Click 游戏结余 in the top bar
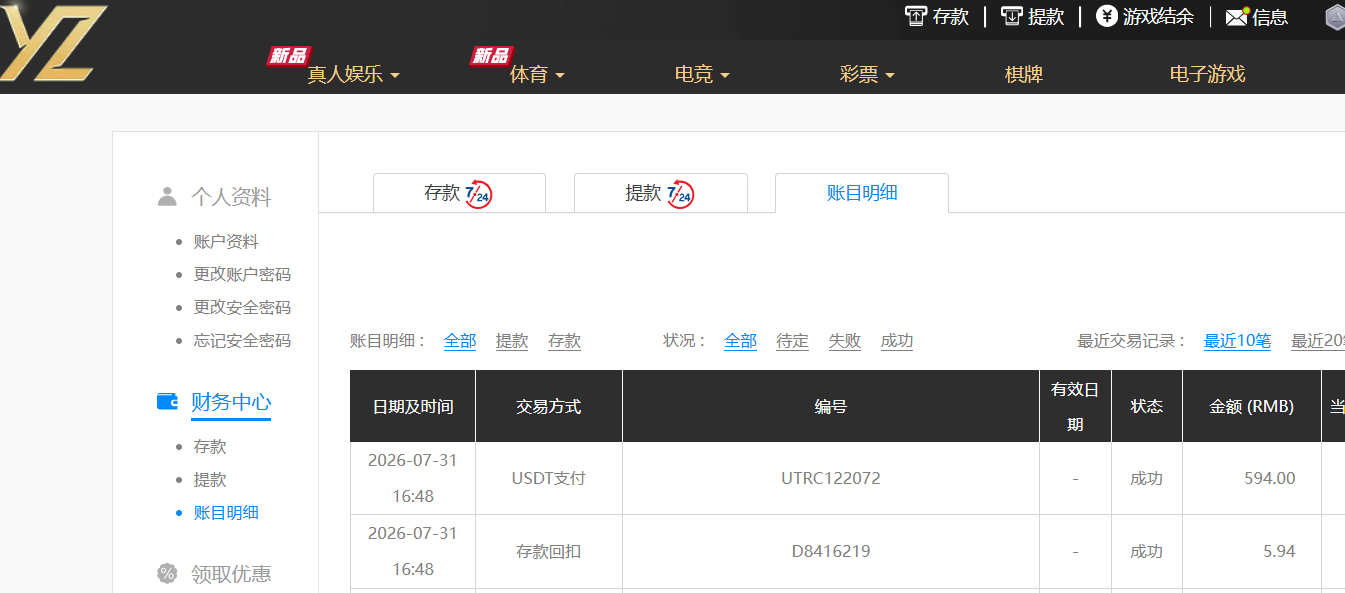 [x=1158, y=17]
